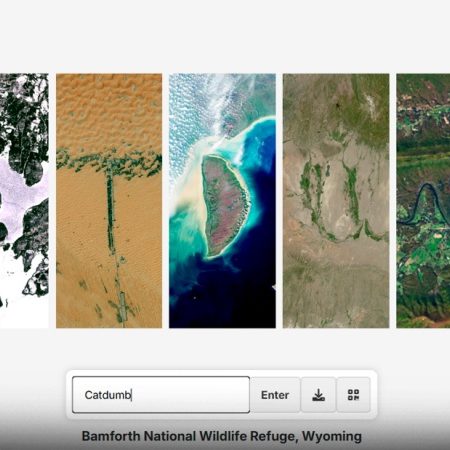Place cursor after the word Catdumb
The width and height of the screenshot is (450, 450).
(x=132, y=395)
